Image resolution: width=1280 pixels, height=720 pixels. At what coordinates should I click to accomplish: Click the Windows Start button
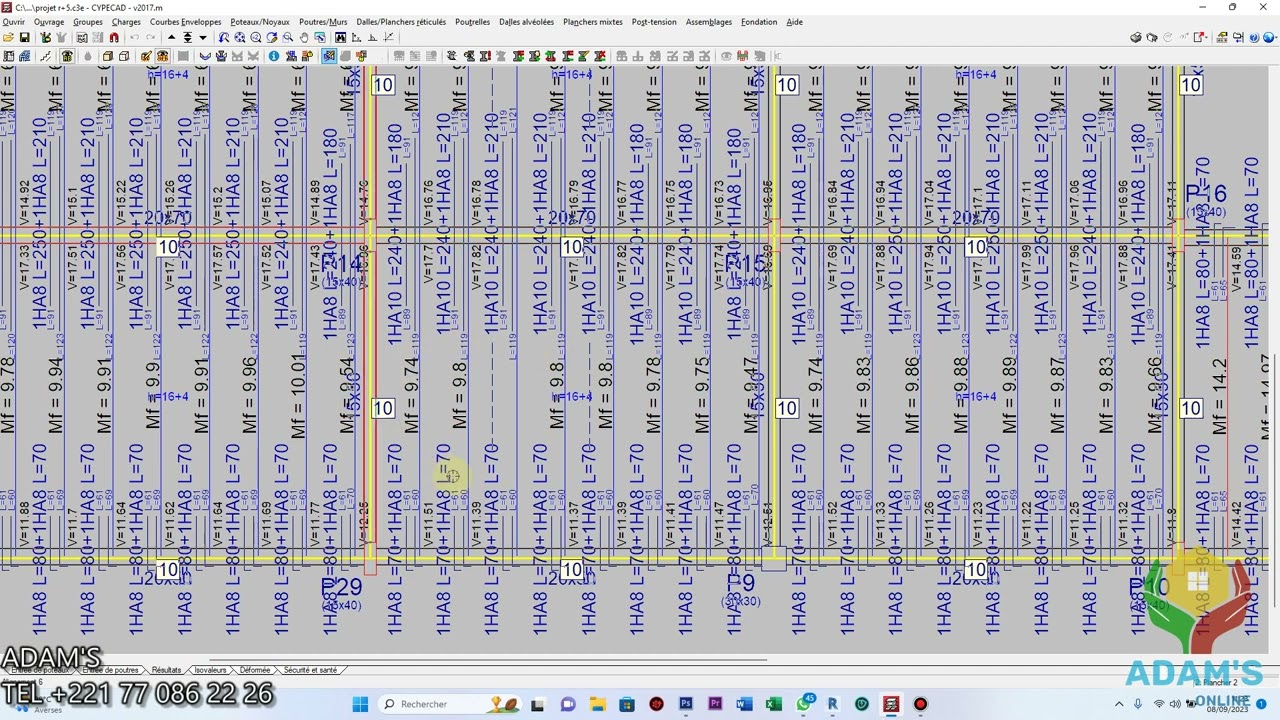(x=360, y=704)
